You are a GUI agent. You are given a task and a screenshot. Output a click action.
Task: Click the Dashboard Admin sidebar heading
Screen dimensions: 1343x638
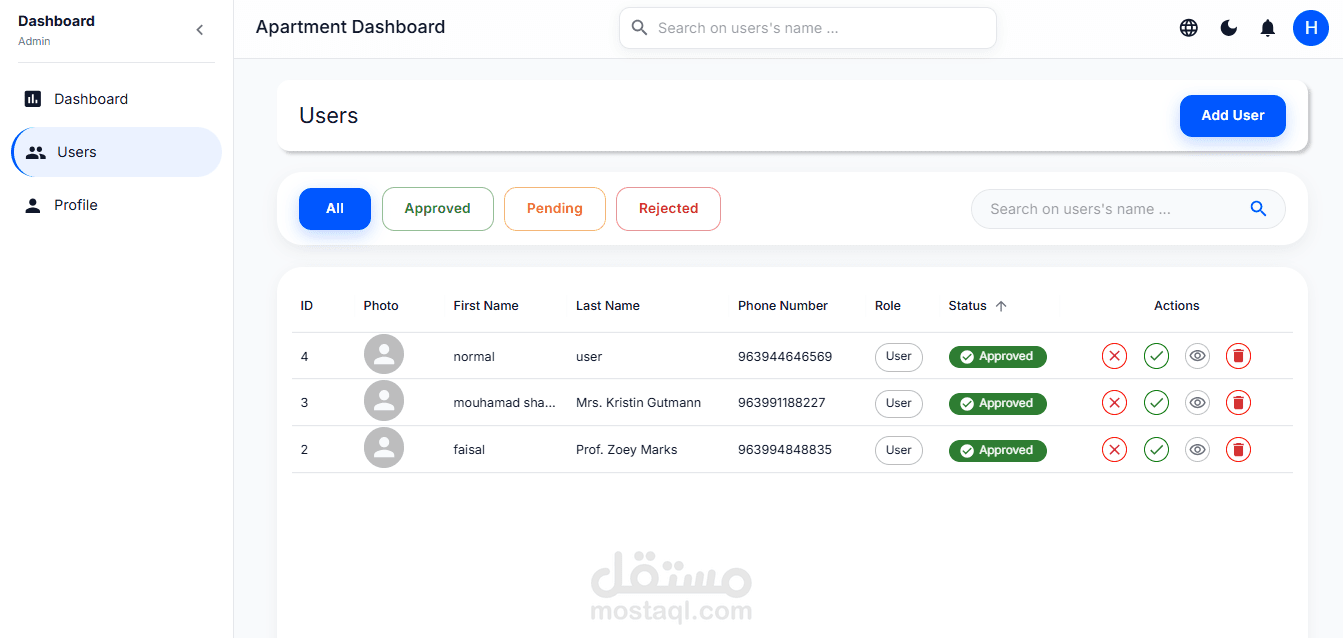pos(57,30)
